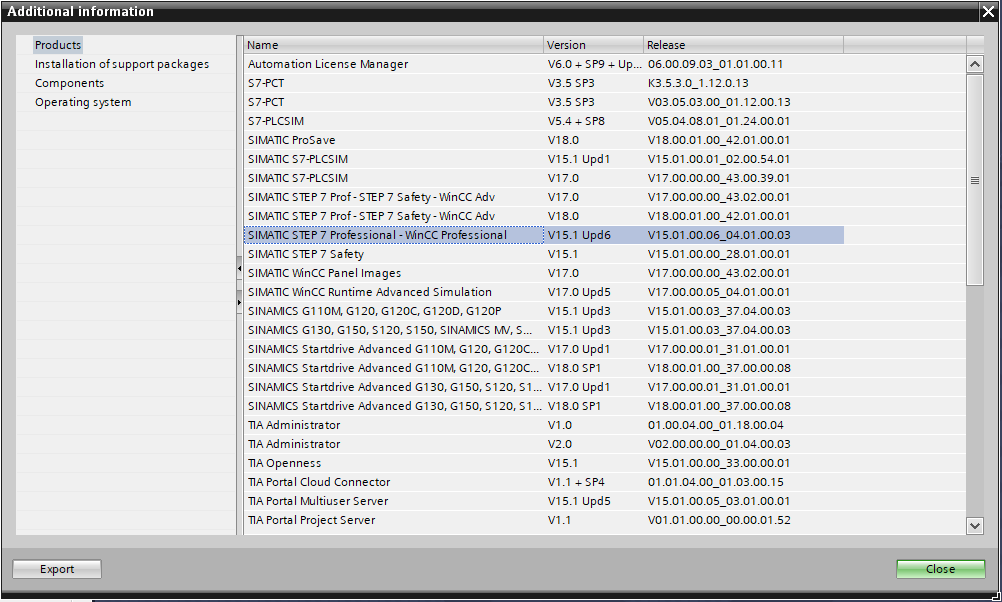Select Startdrive Advanced G130 V17.0 Upd1 row
Screen dimensions: 1002x602
click(544, 387)
